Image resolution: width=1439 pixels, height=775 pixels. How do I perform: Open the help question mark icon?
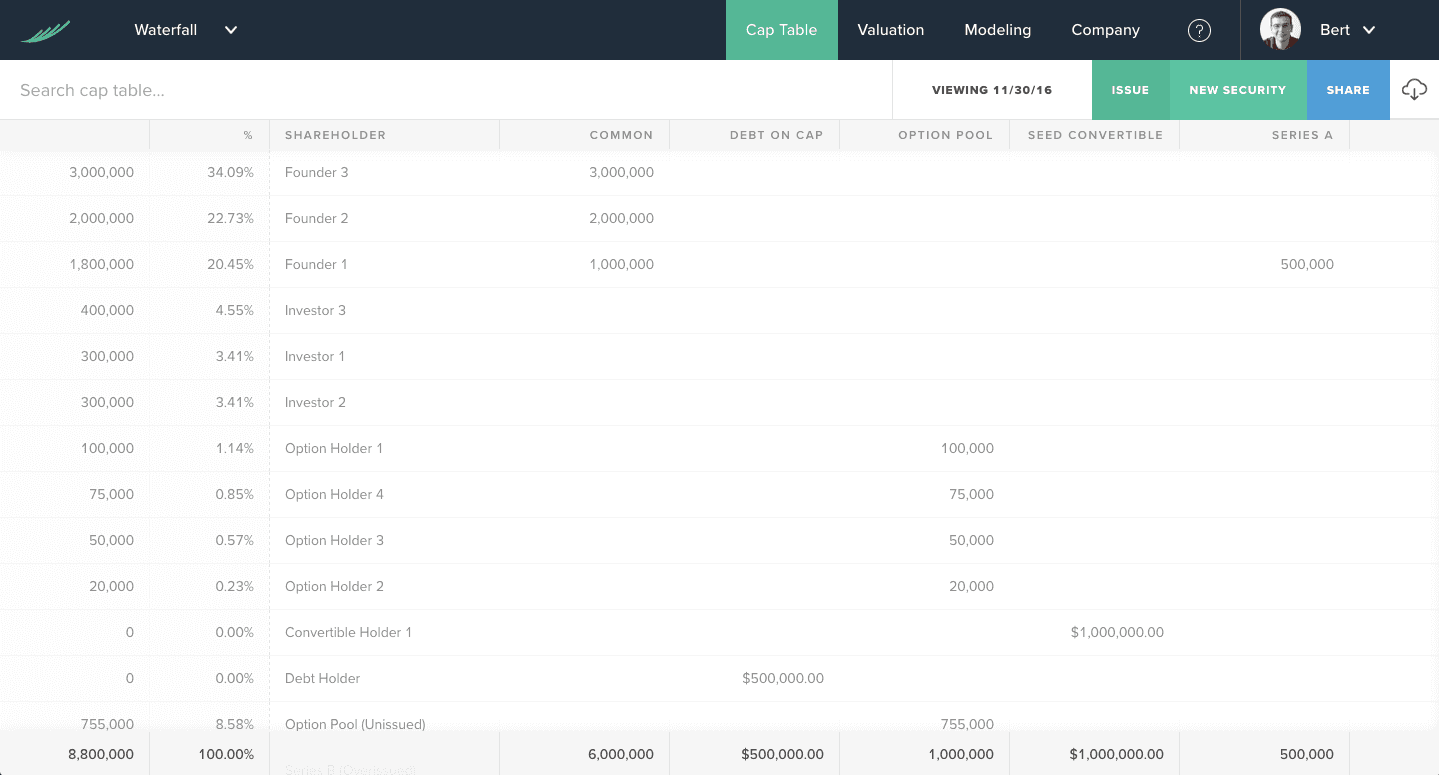[x=1199, y=30]
